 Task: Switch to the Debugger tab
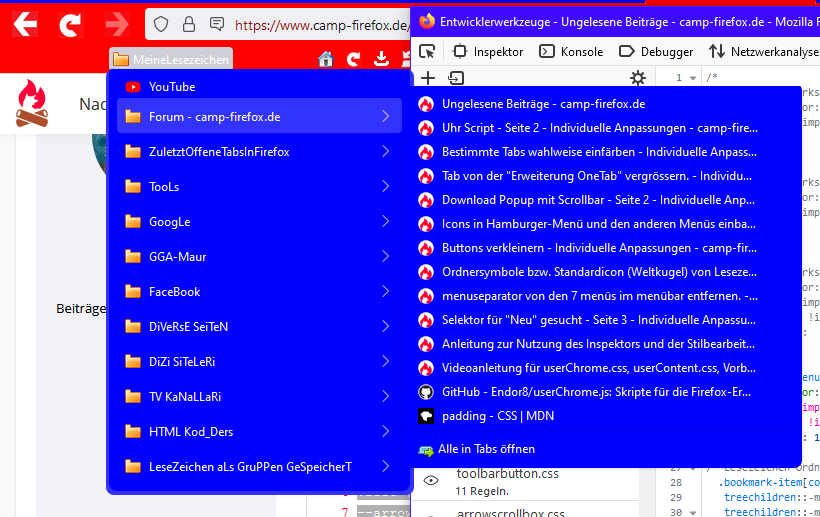[x=655, y=52]
